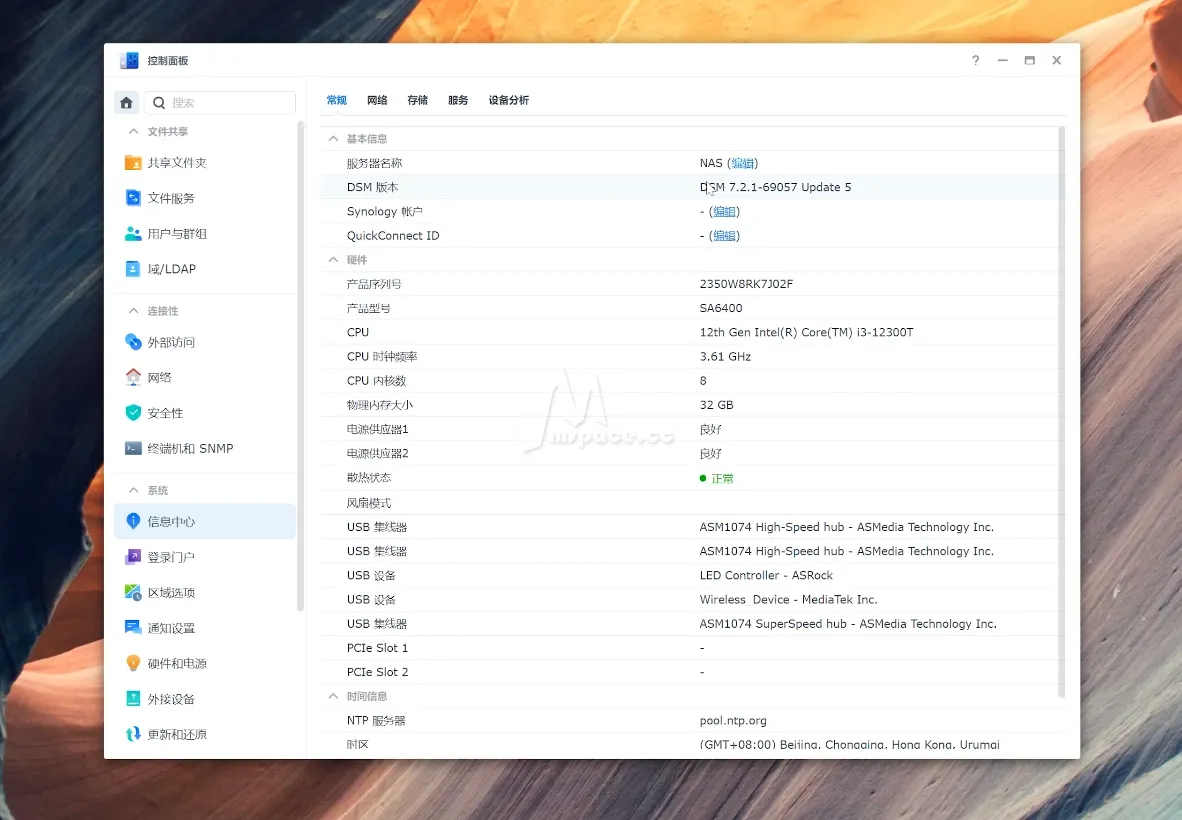1182x820 pixels.
Task: Click the 搜索 input field
Action: (220, 102)
